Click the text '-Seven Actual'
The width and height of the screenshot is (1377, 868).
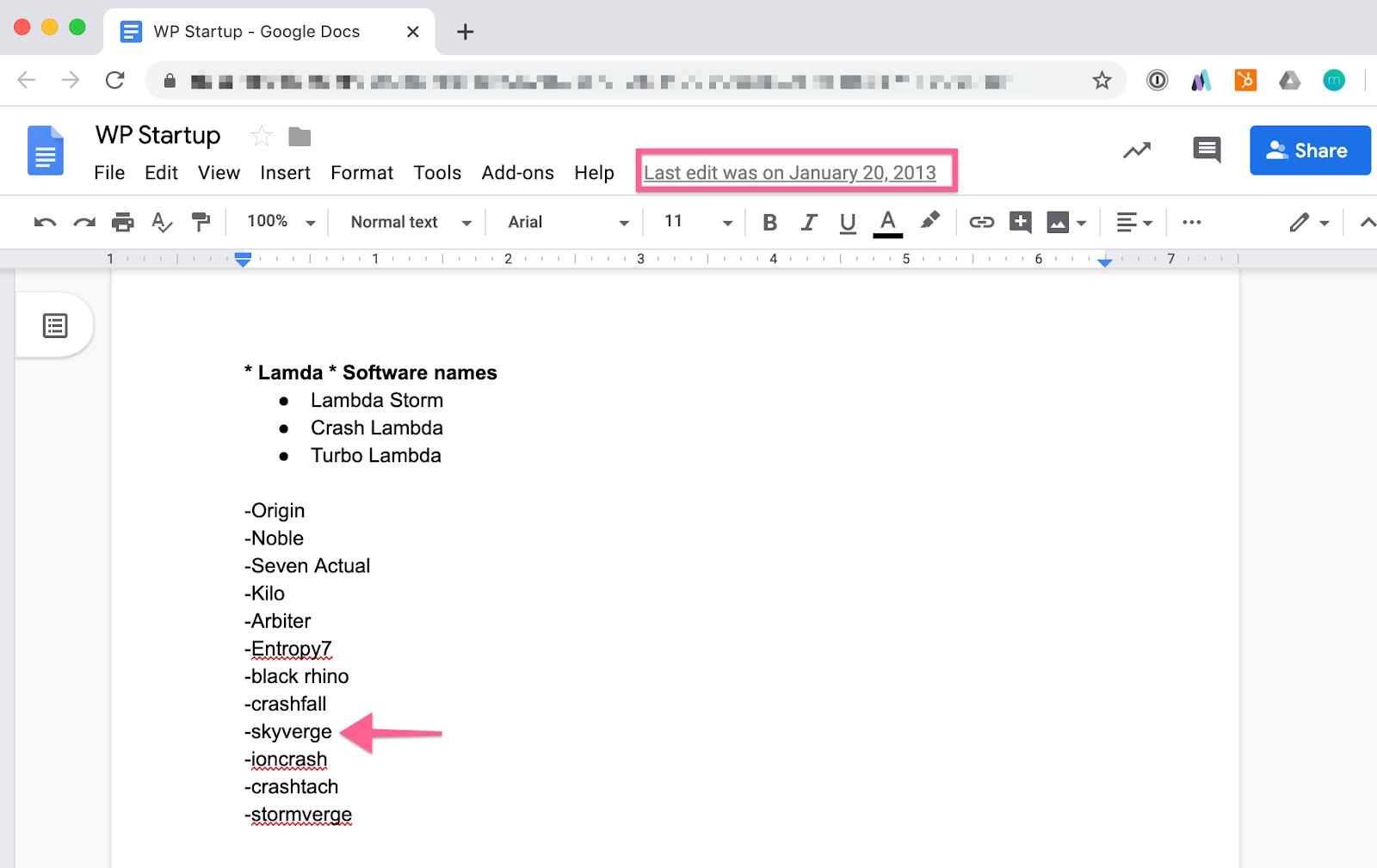[x=307, y=566]
